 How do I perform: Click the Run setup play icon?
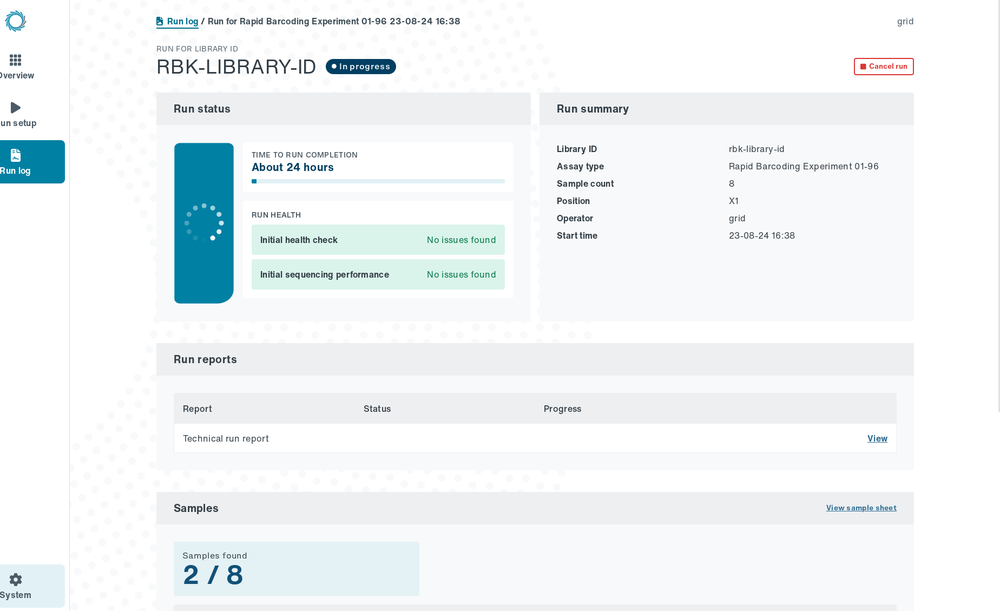click(x=16, y=107)
